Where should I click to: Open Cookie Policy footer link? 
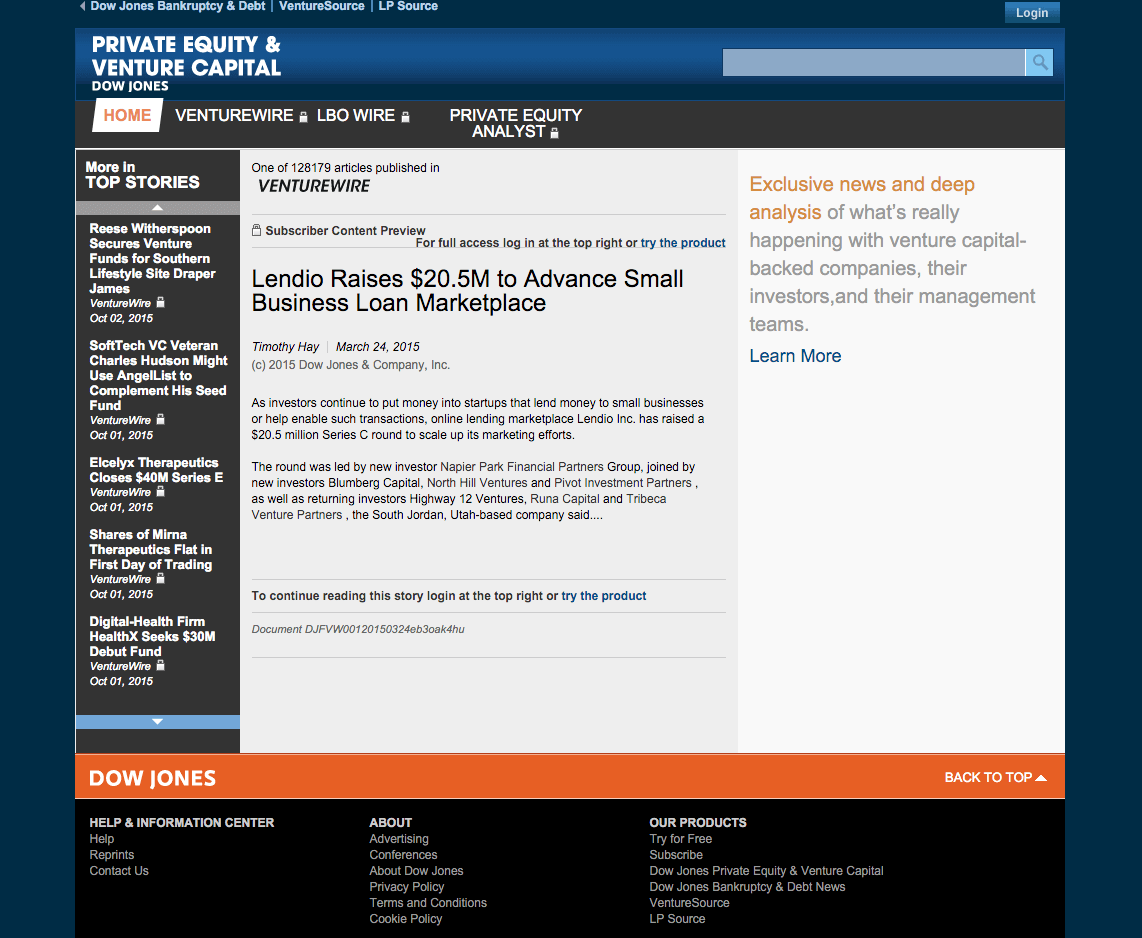click(x=406, y=919)
